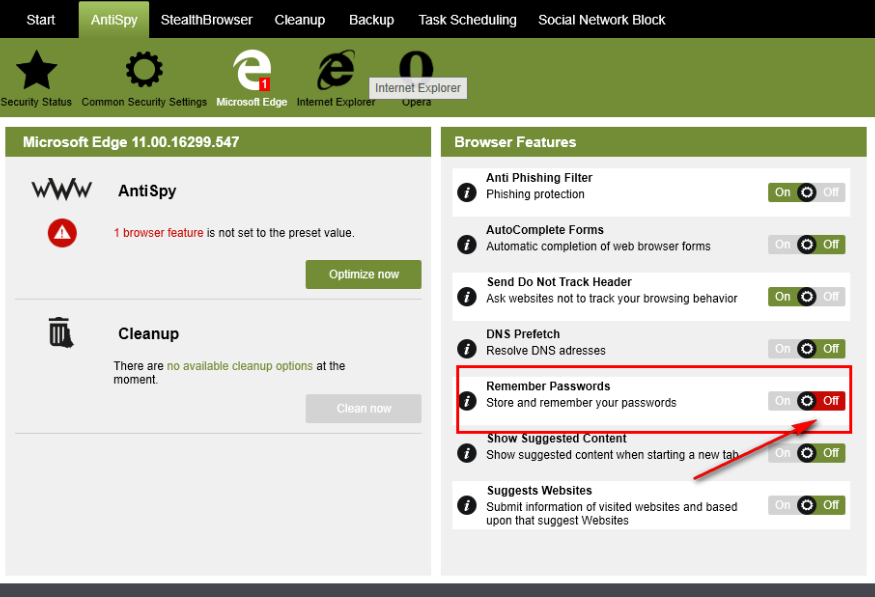Open Common Security Settings gear icon
875x597 pixels.
click(144, 70)
